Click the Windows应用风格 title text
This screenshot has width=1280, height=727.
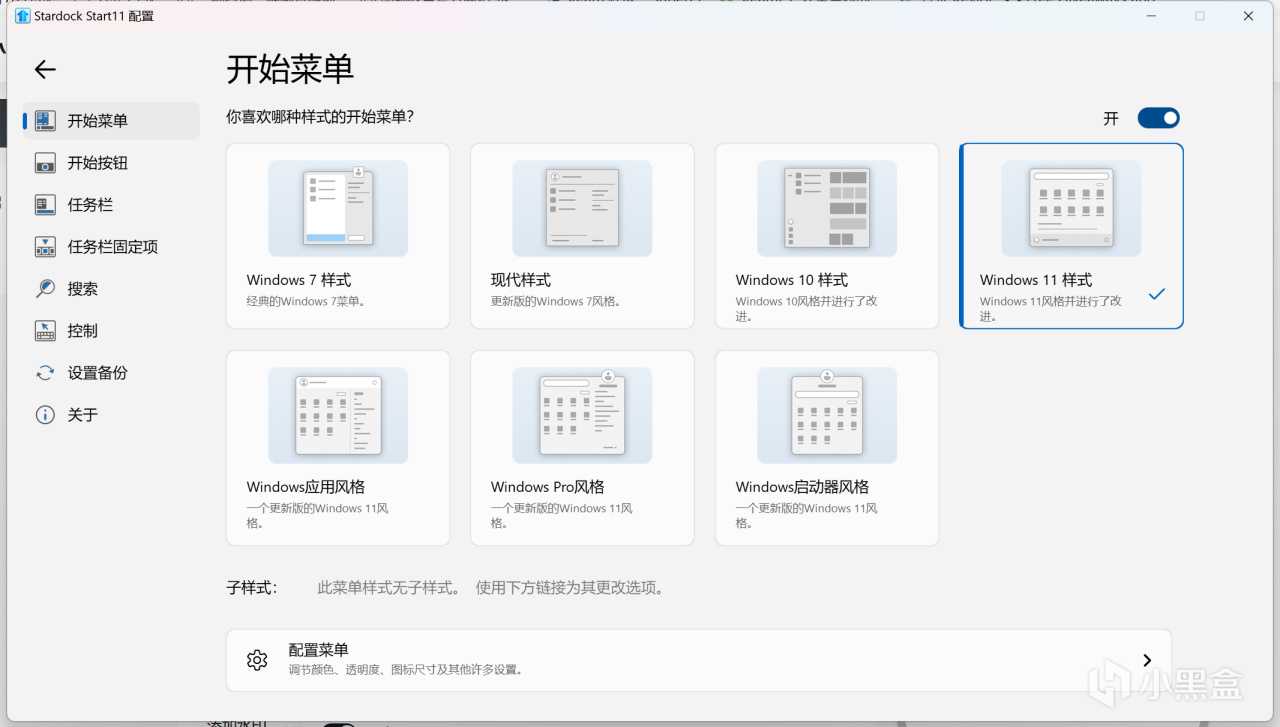click(x=306, y=487)
